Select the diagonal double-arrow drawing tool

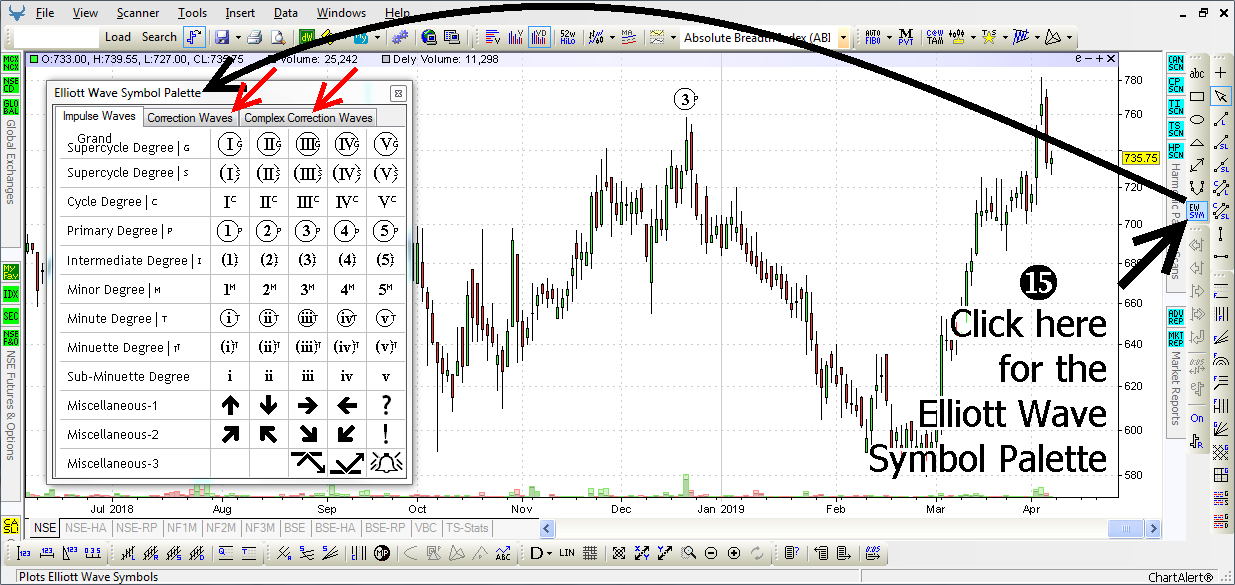1197,165
